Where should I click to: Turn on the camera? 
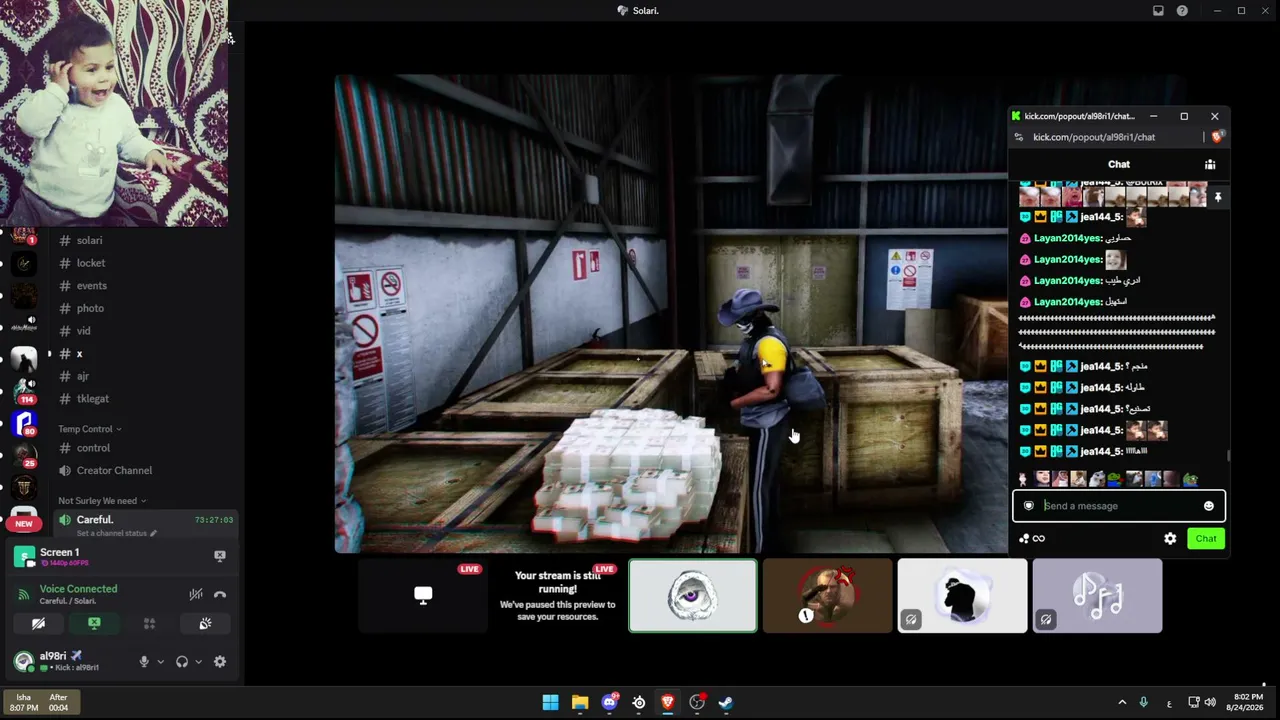tap(38, 623)
